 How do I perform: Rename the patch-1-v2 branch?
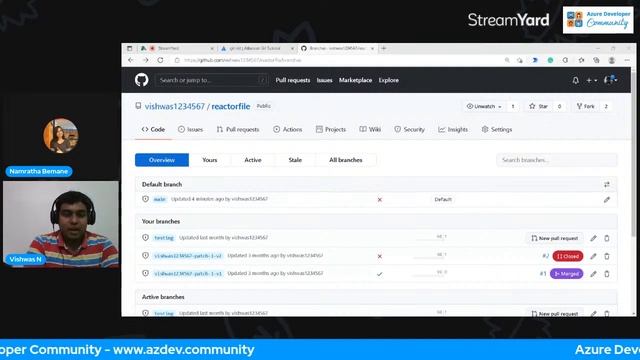[593, 256]
